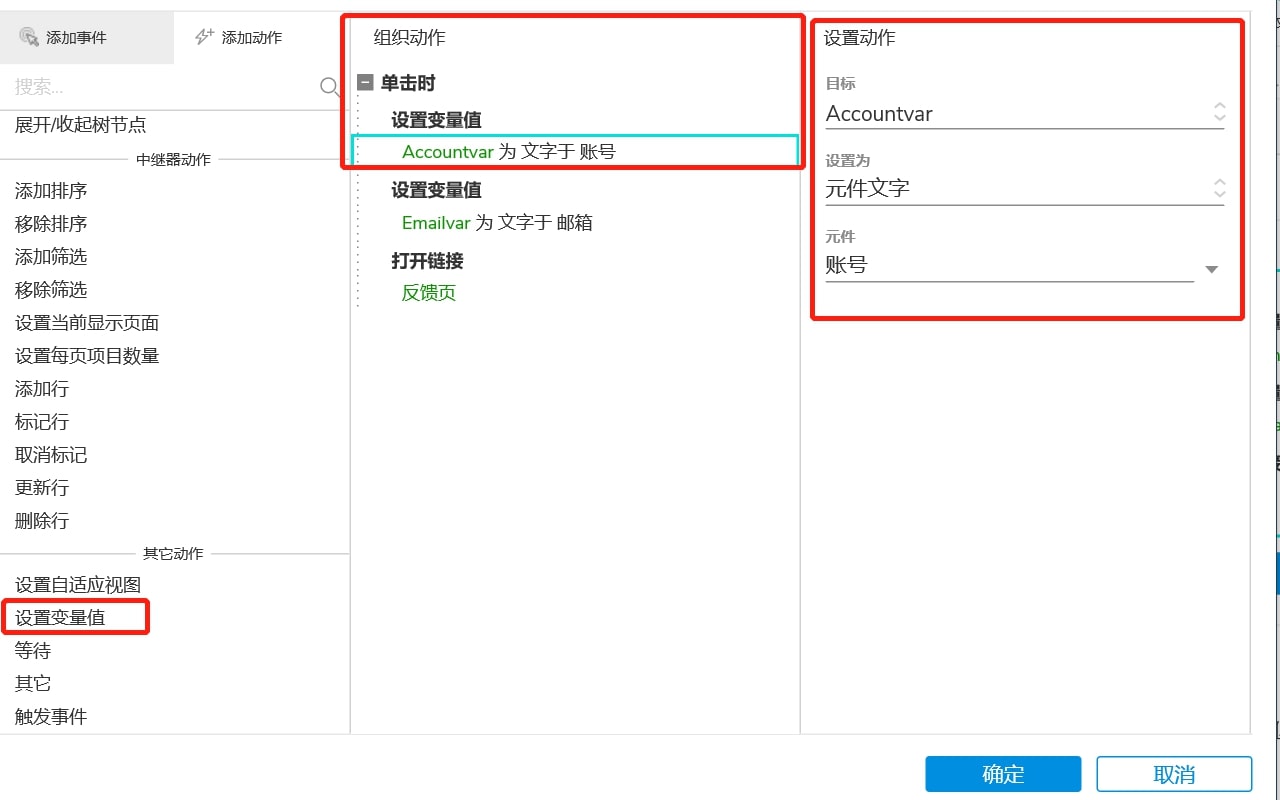
Task: Open the 元件 账号 dropdown arrow
Action: [1211, 269]
